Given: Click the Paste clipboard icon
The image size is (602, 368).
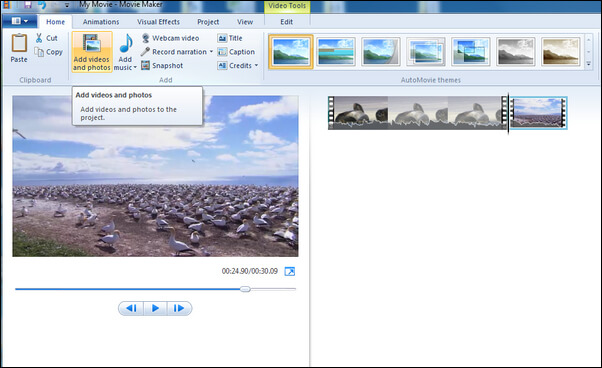Looking at the screenshot, I should [x=19, y=43].
